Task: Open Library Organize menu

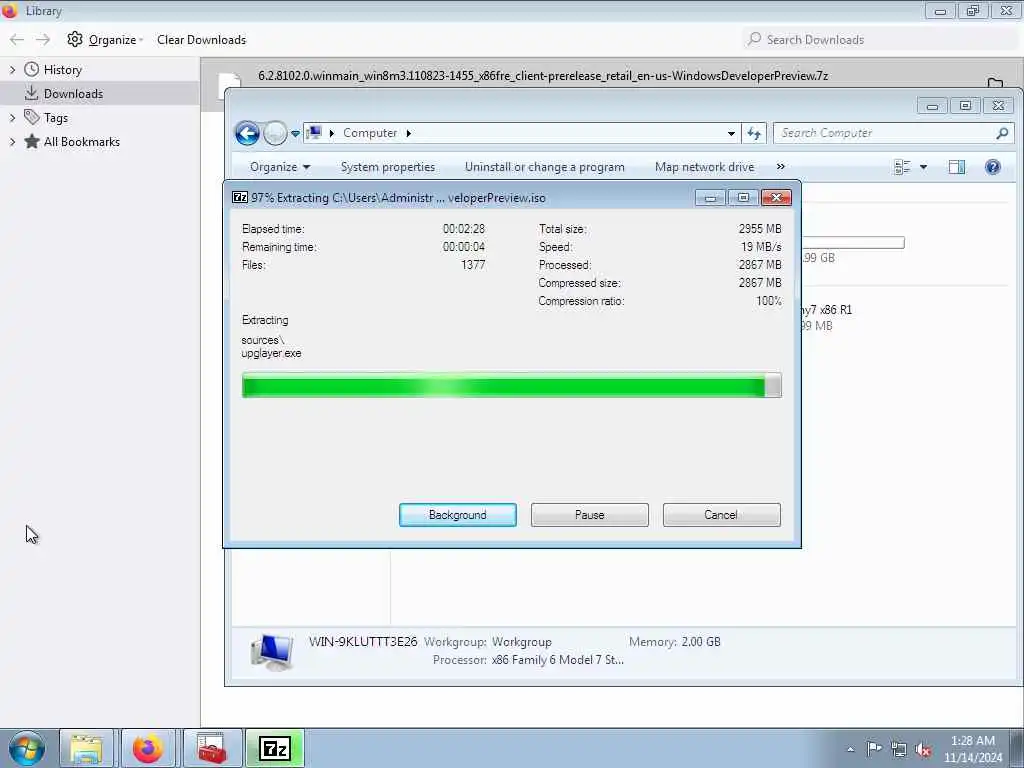Action: pos(104,40)
